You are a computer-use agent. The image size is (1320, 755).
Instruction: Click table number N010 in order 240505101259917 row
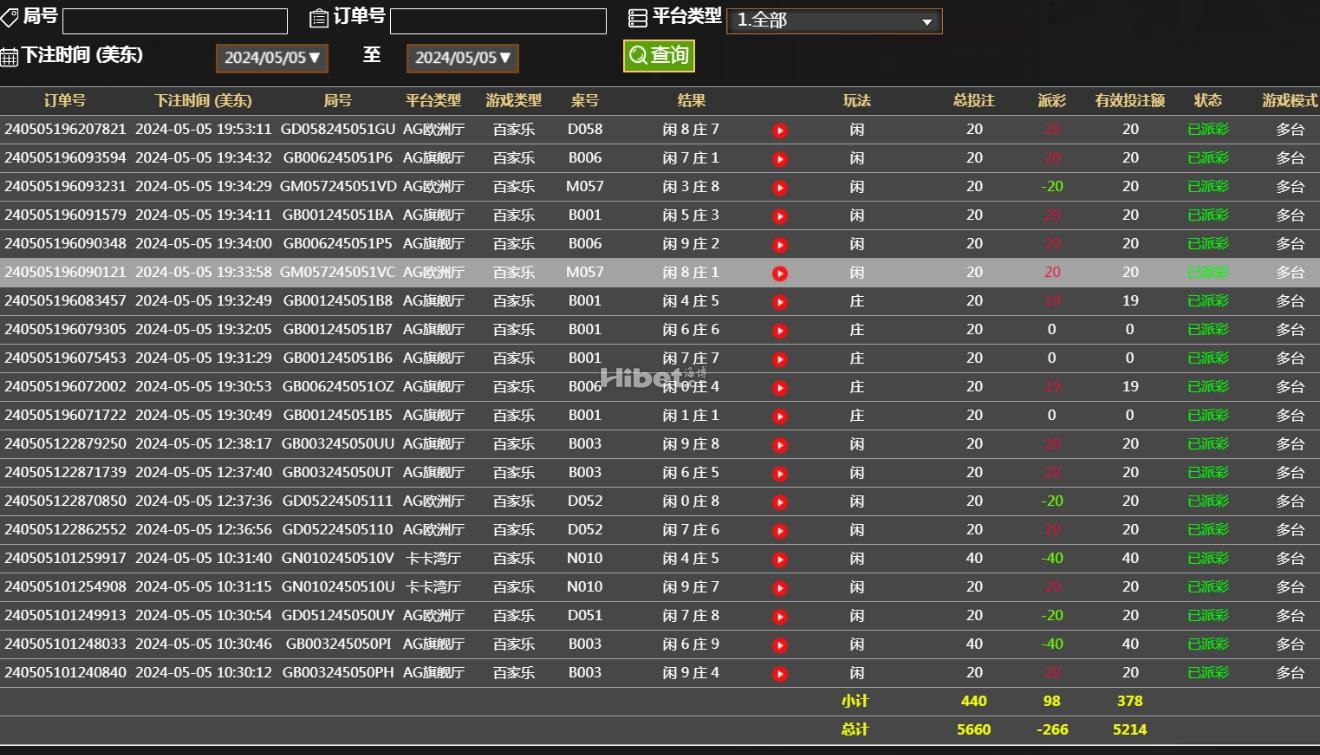(x=585, y=558)
